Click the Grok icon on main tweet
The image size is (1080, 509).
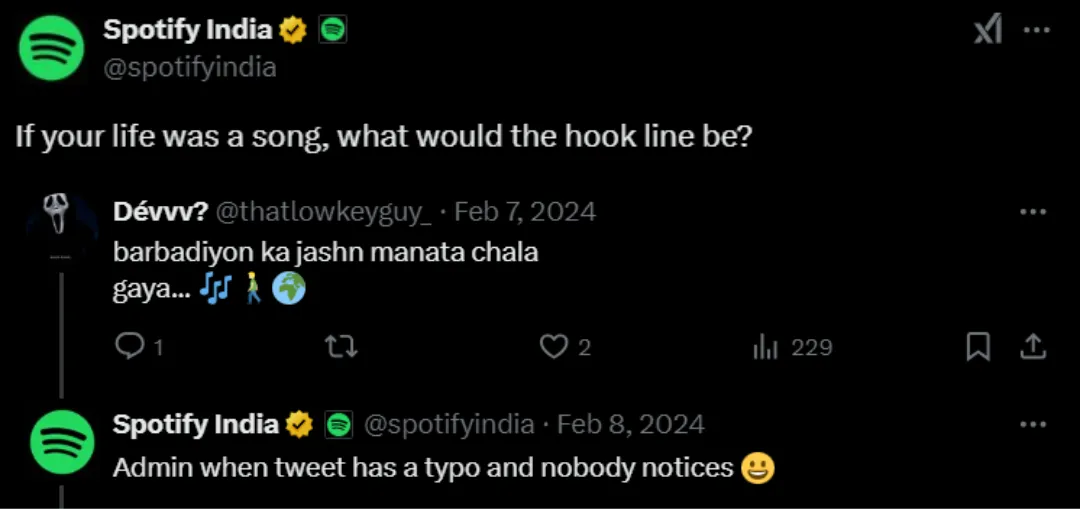point(988,31)
